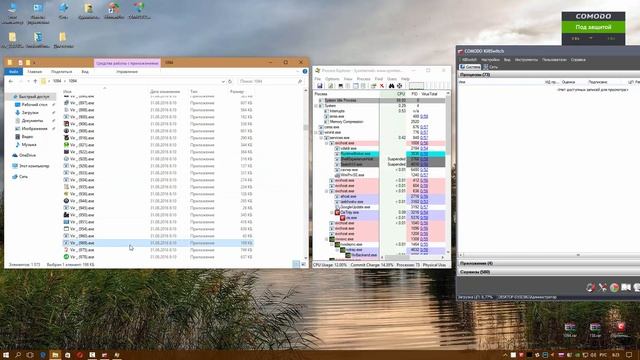Open File Explorer help question-mark icon
The height and width of the screenshot is (360, 640).
304,71
